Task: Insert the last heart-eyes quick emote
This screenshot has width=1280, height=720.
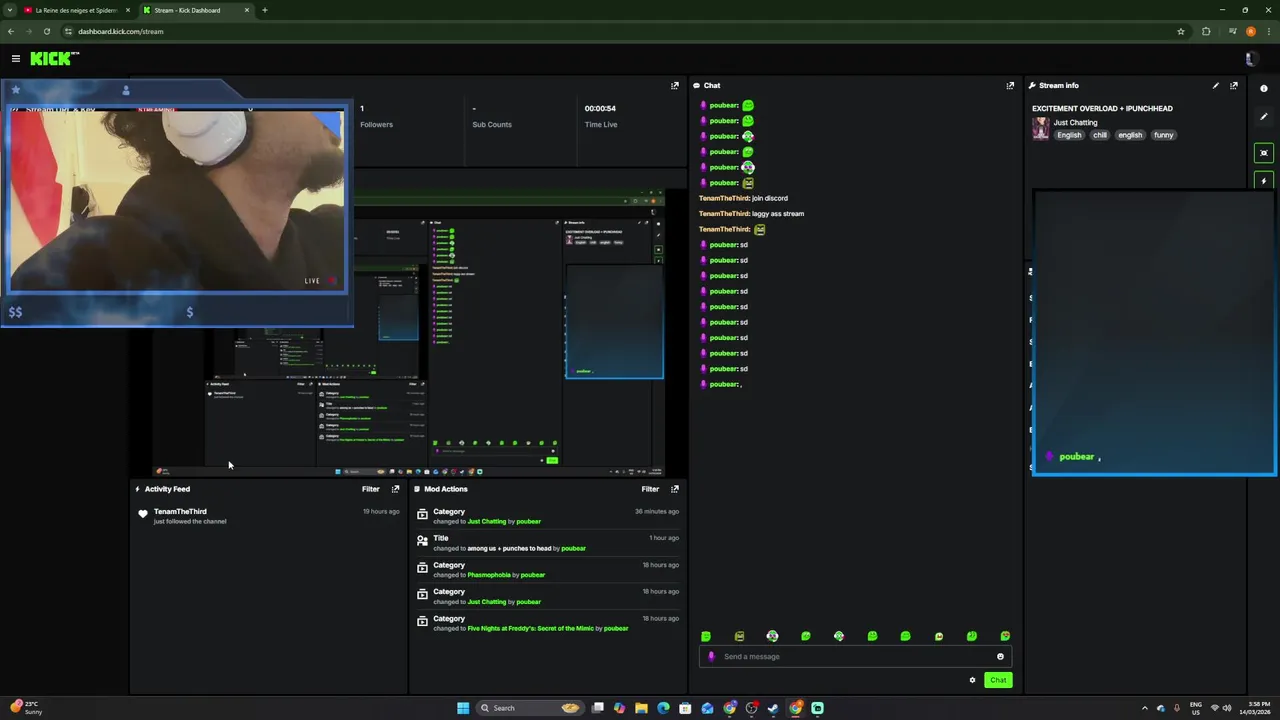Action: 1005,636
